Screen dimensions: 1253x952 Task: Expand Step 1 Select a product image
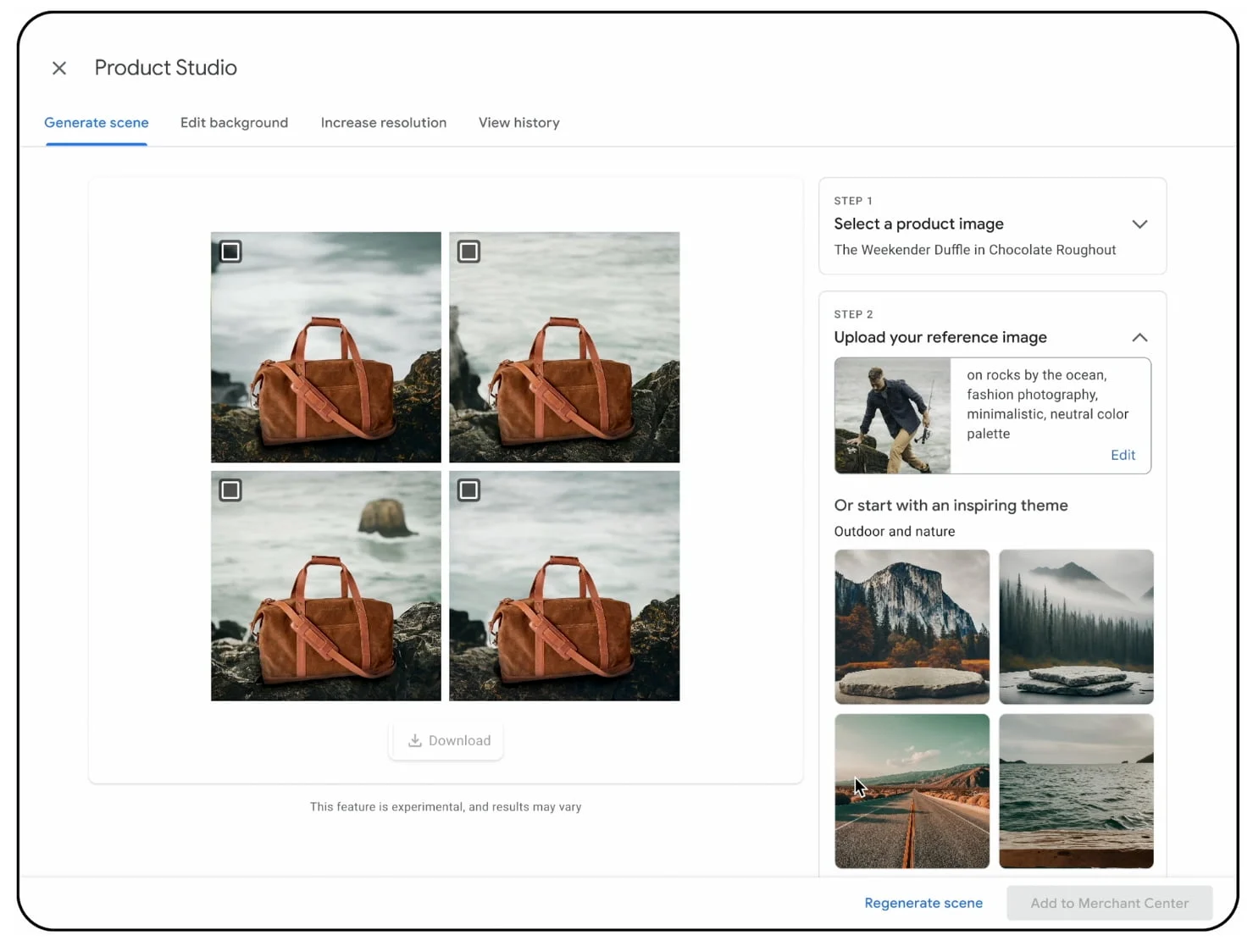(x=1139, y=224)
